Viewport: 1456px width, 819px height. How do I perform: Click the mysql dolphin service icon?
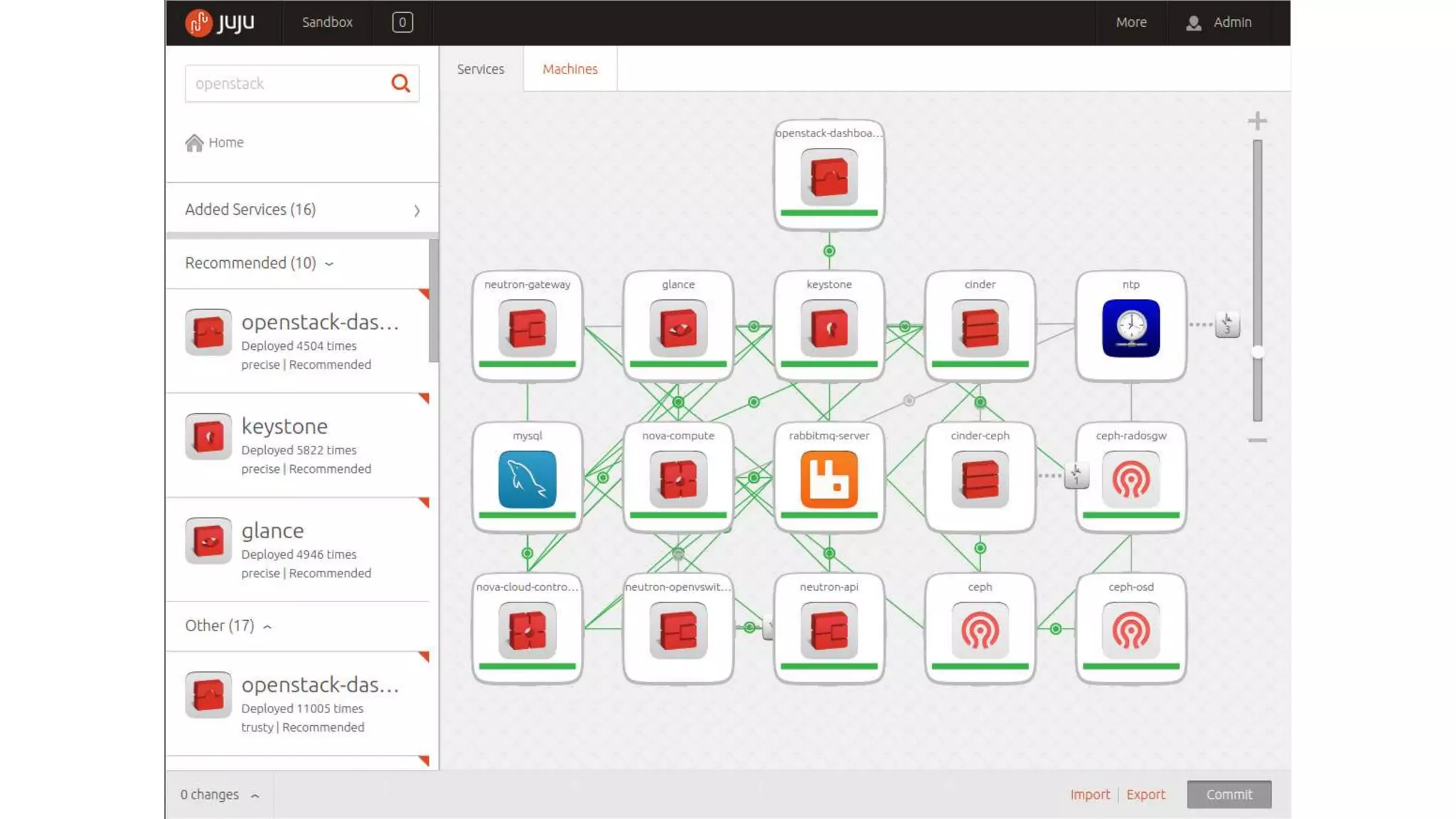click(x=527, y=479)
